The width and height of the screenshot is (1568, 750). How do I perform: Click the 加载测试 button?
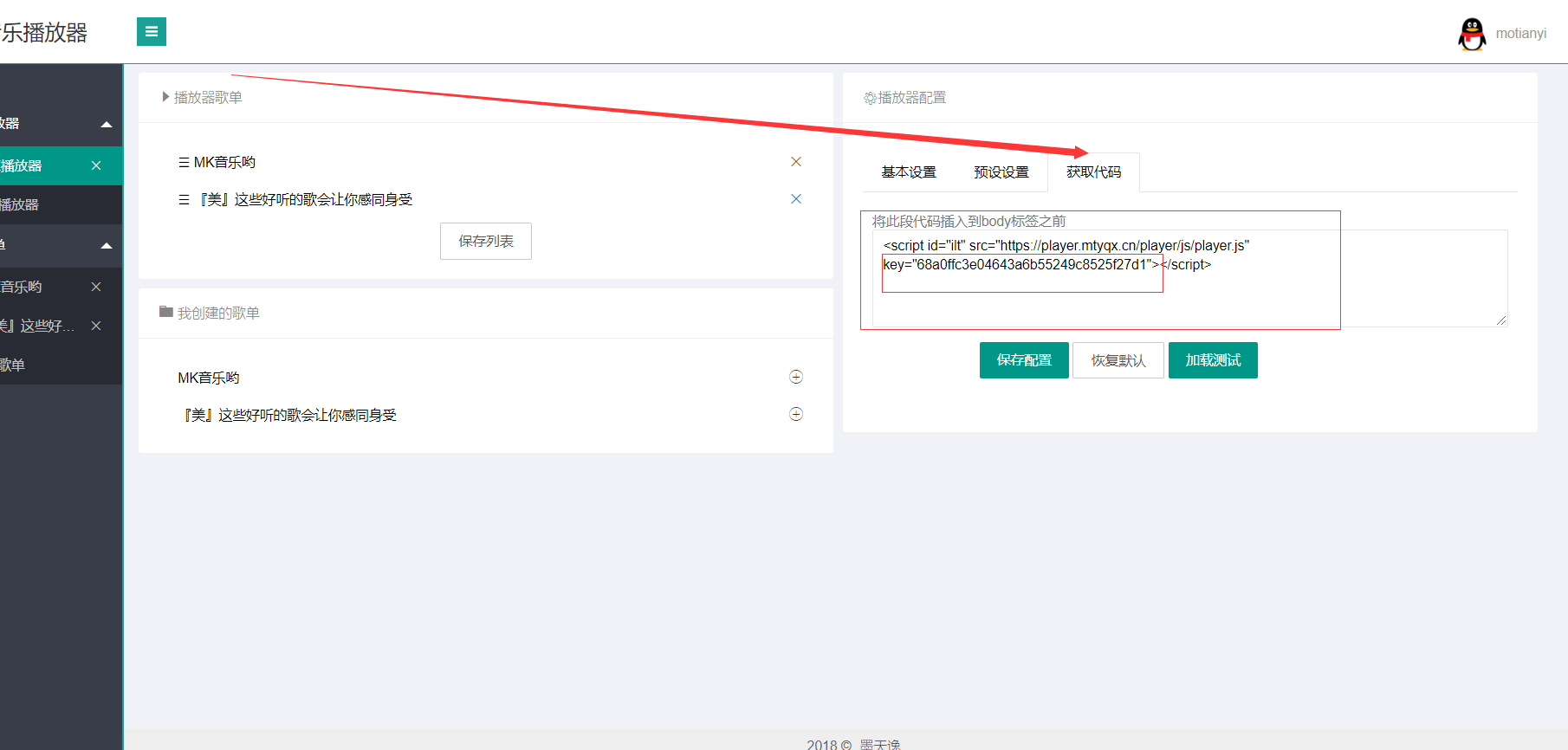tap(1213, 360)
